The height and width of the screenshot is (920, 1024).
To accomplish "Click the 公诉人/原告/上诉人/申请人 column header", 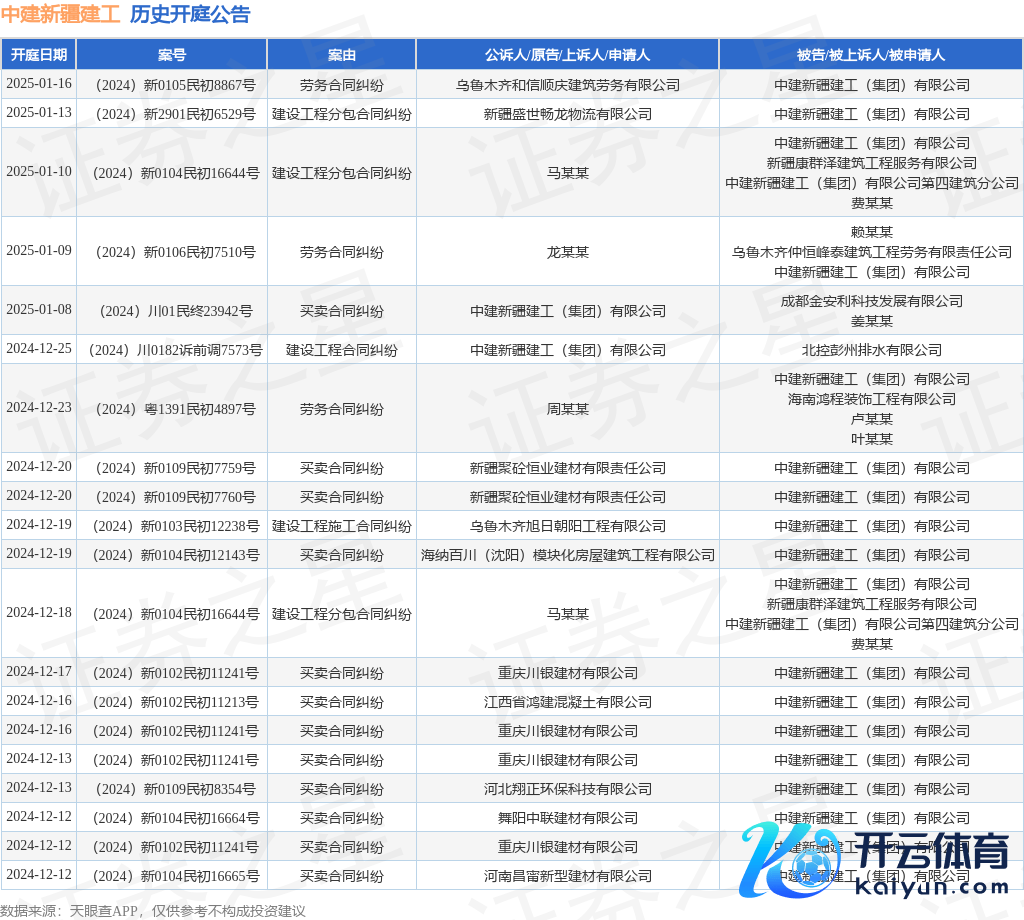I will [x=567, y=55].
